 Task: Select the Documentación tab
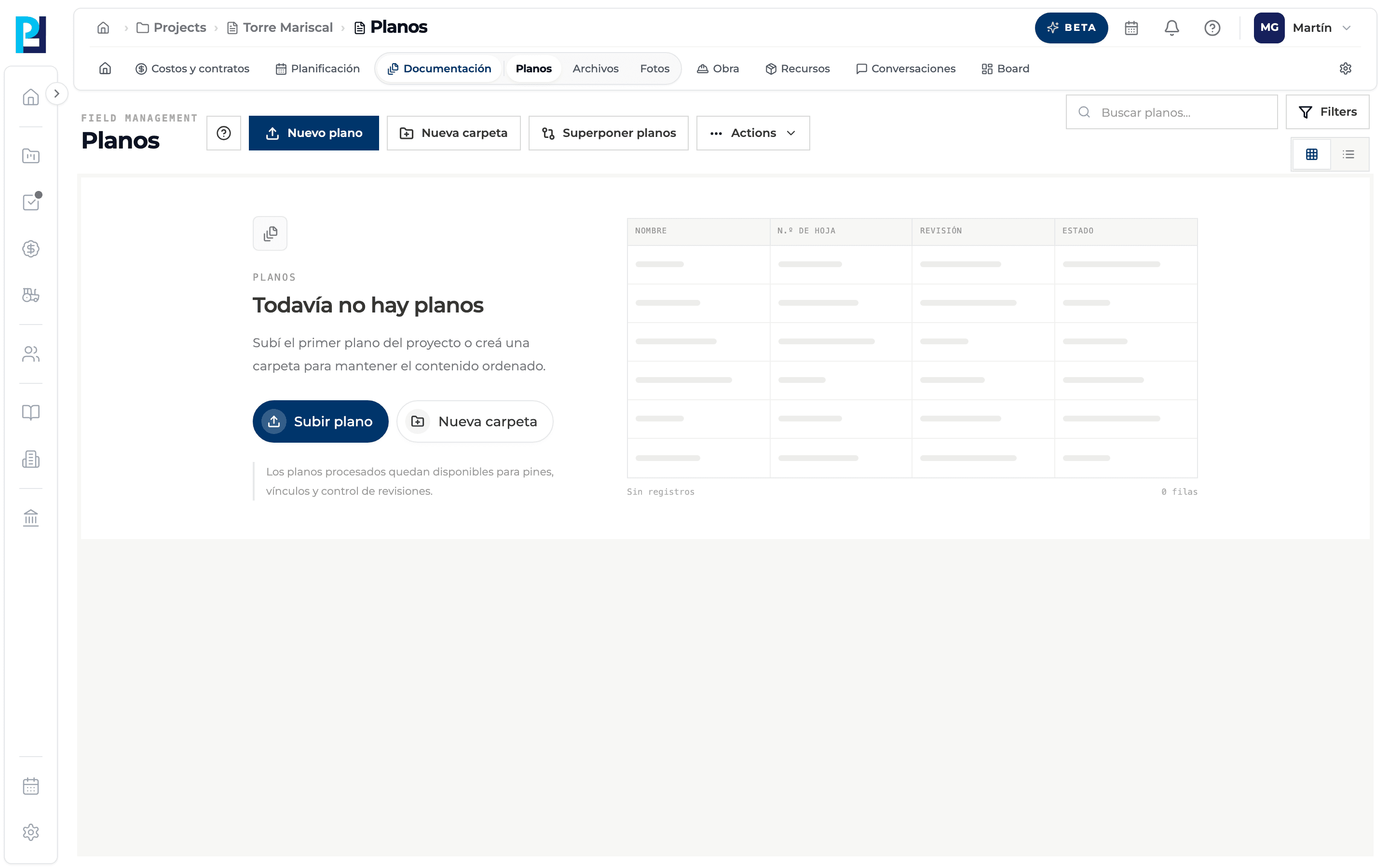tap(440, 68)
